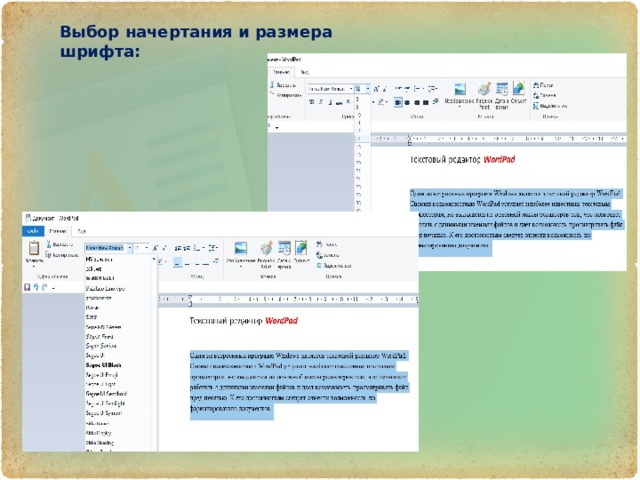Decrease indent in upper window

pyautogui.click(x=398, y=89)
